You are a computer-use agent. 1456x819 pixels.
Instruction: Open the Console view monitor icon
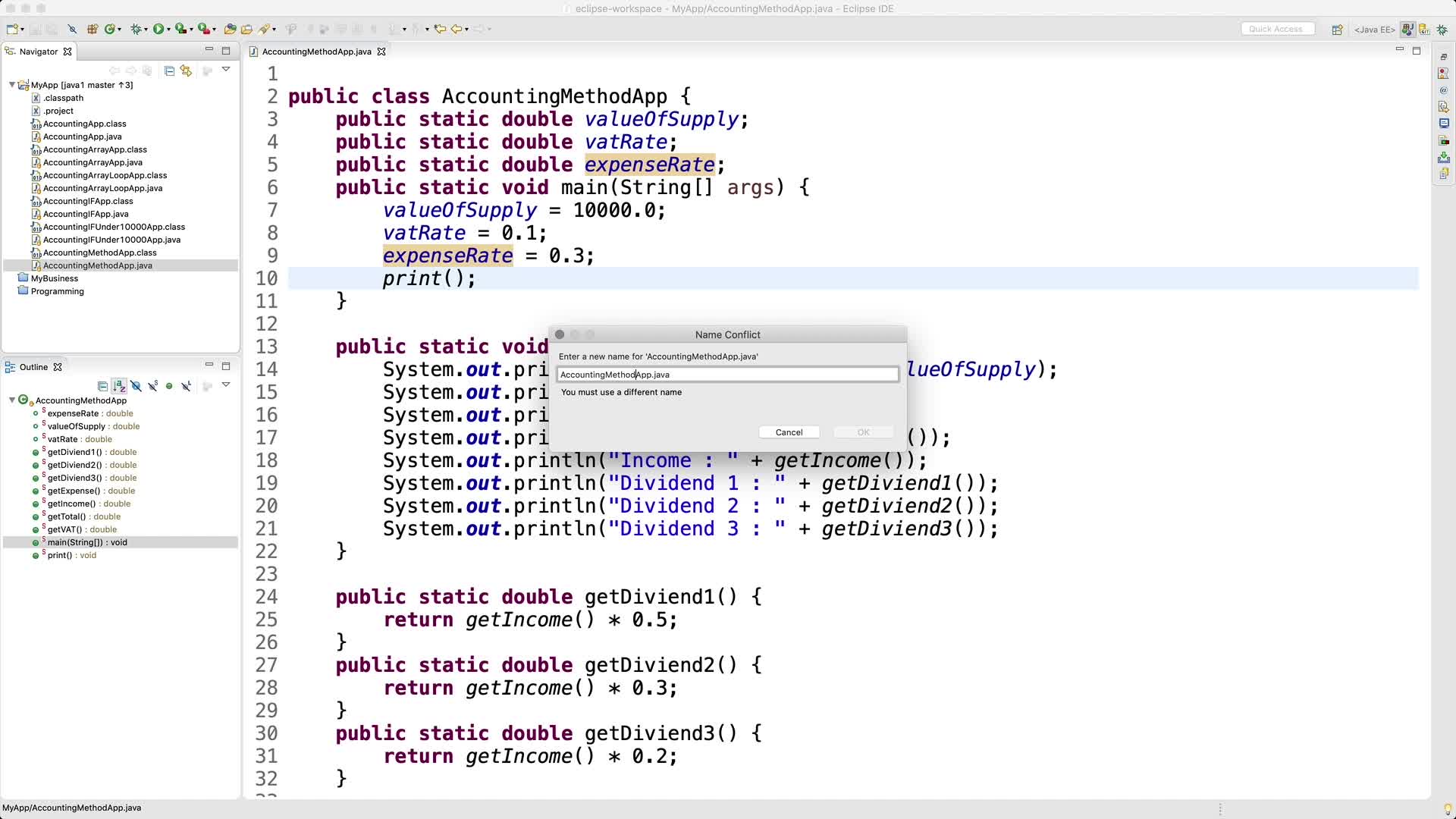[x=1444, y=123]
